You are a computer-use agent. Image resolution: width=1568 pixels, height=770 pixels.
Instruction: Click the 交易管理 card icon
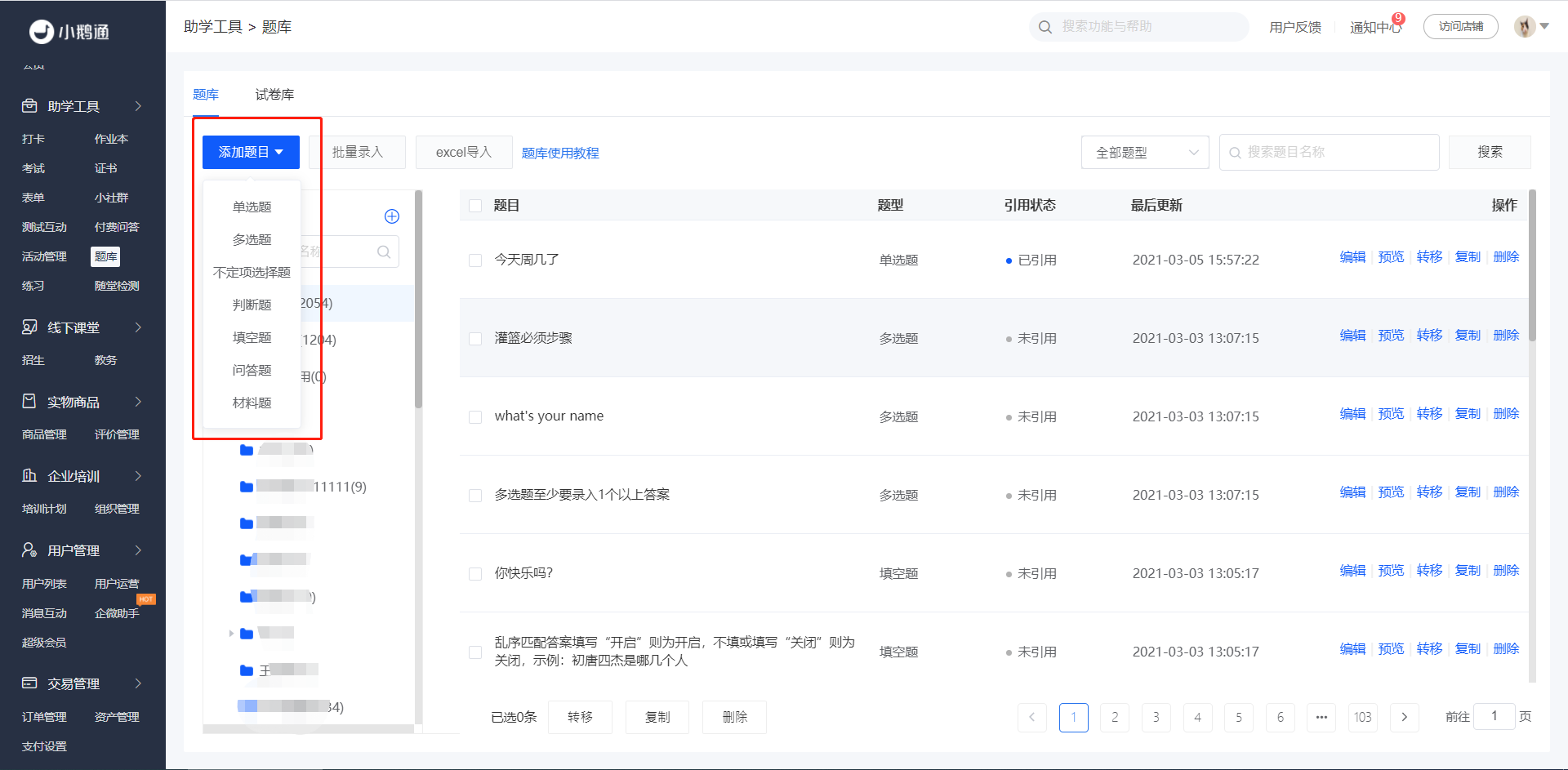(29, 683)
